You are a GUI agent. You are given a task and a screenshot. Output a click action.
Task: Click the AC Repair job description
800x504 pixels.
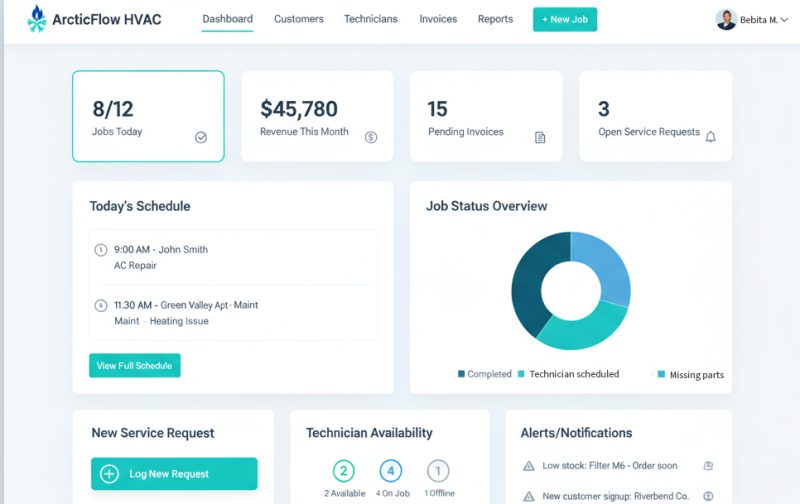coord(135,265)
